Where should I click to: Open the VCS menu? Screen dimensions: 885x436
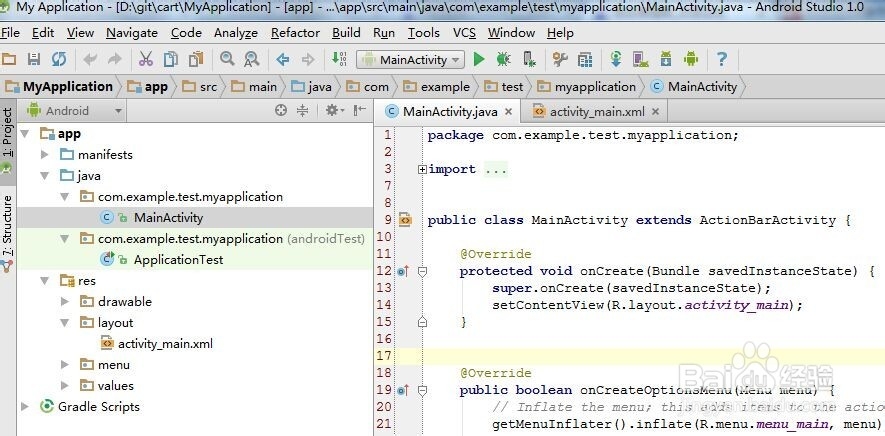pos(465,33)
